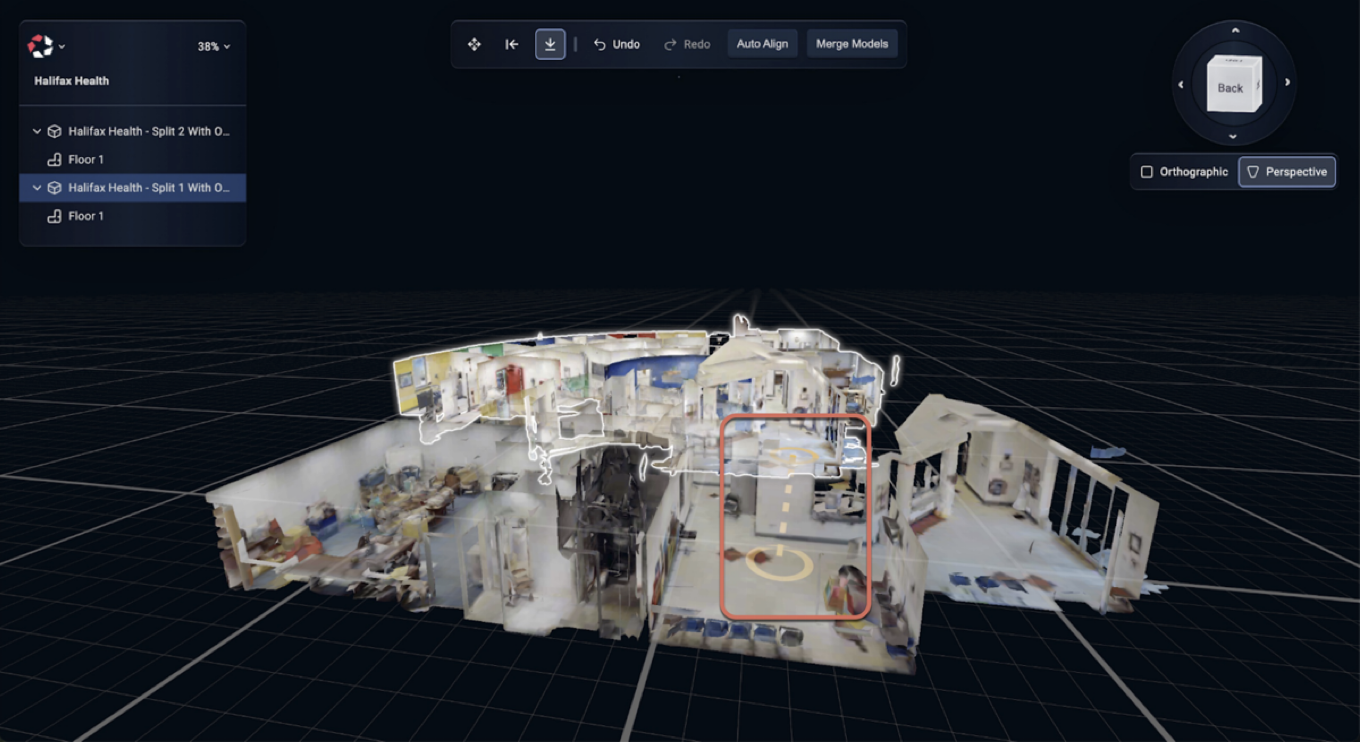1360x742 pixels.
Task: Open the dropdown arrow beside the app logo
Action: tap(62, 47)
